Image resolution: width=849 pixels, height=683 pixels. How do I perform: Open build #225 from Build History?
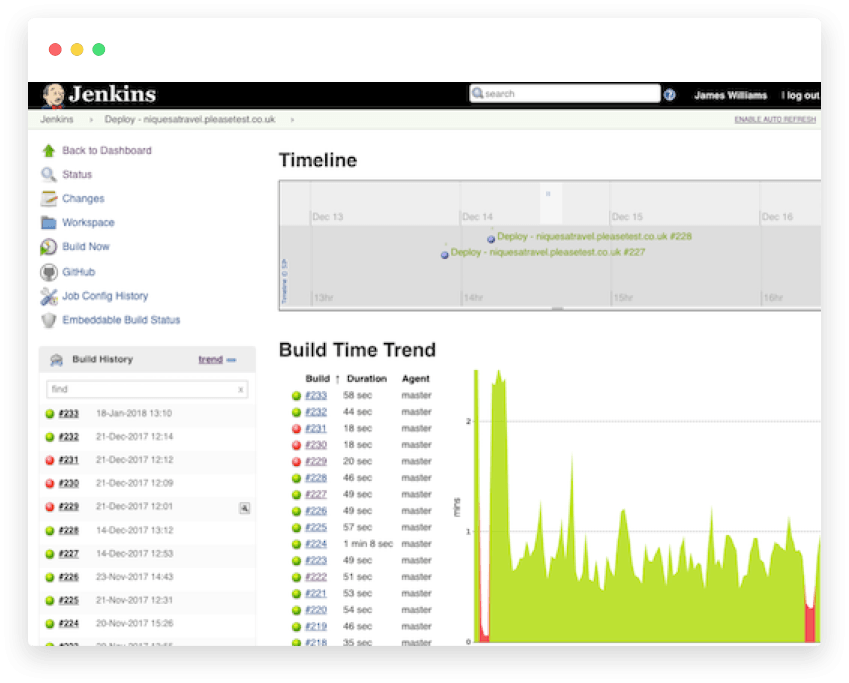(69, 601)
